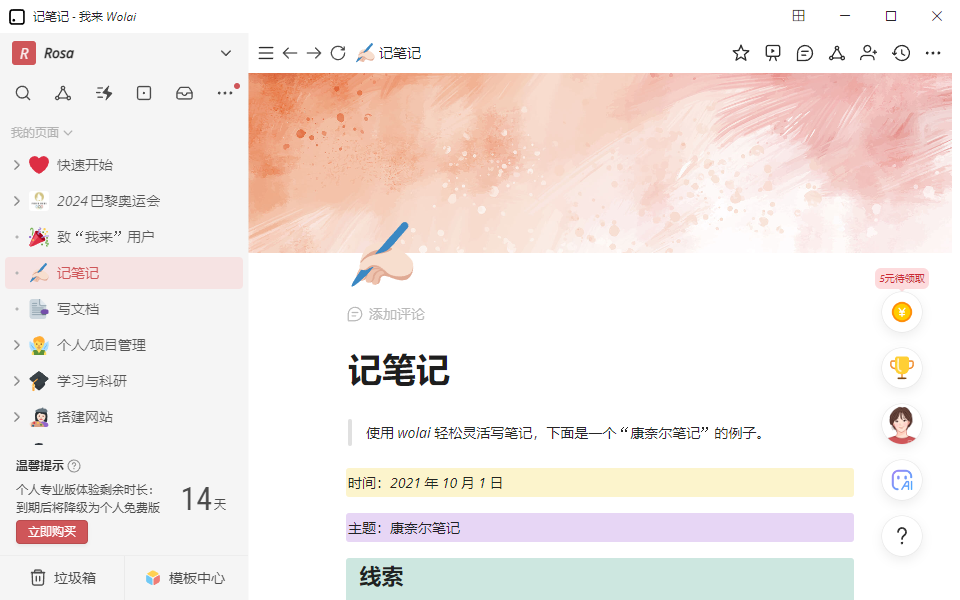Screen dimensions: 960x600
Task: Open page history clock icon
Action: (901, 53)
